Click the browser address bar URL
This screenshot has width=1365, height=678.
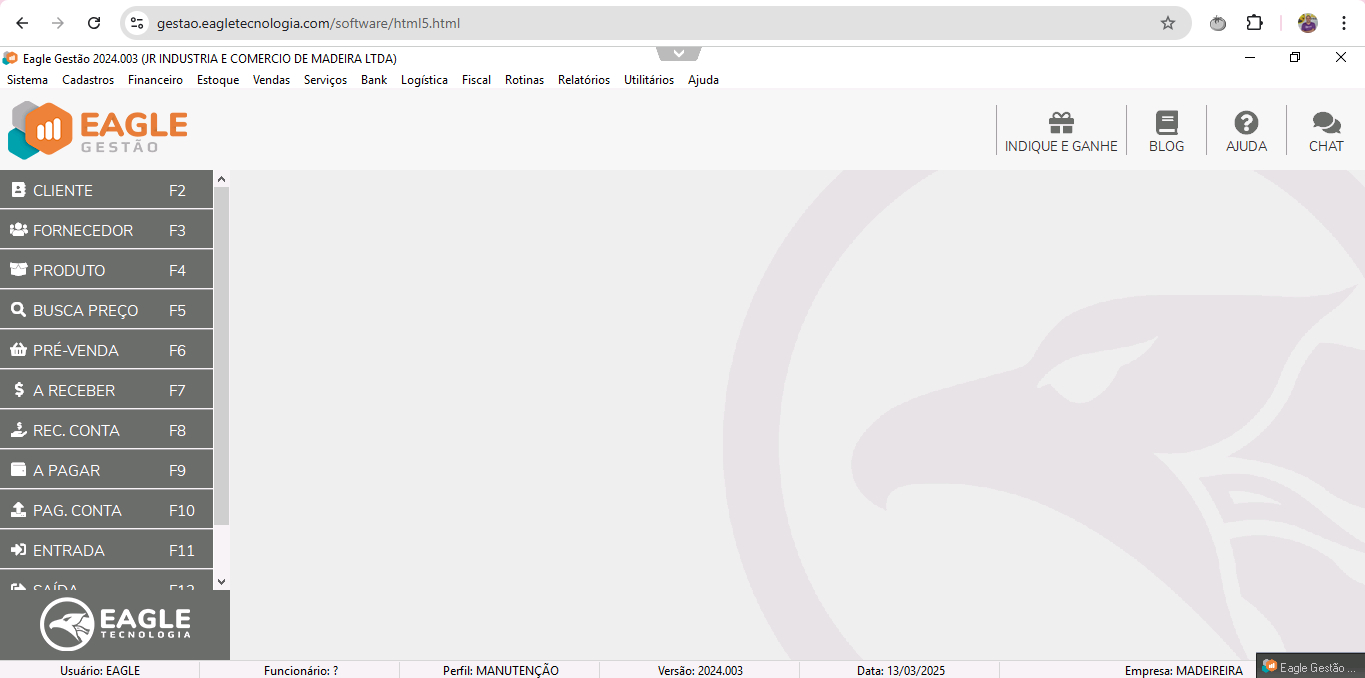coord(308,23)
